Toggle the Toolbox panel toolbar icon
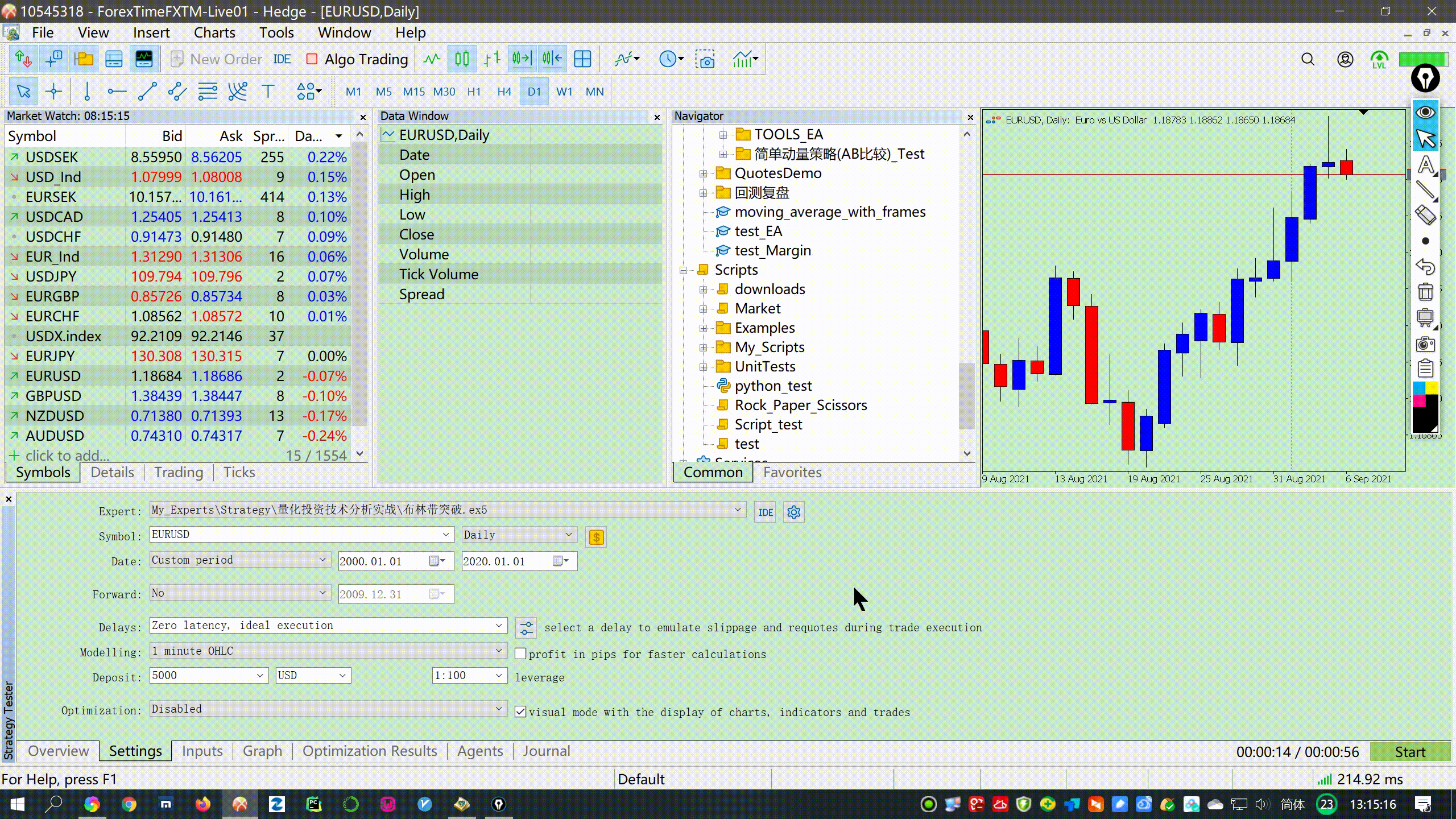This screenshot has height=819, width=1456. click(x=114, y=59)
